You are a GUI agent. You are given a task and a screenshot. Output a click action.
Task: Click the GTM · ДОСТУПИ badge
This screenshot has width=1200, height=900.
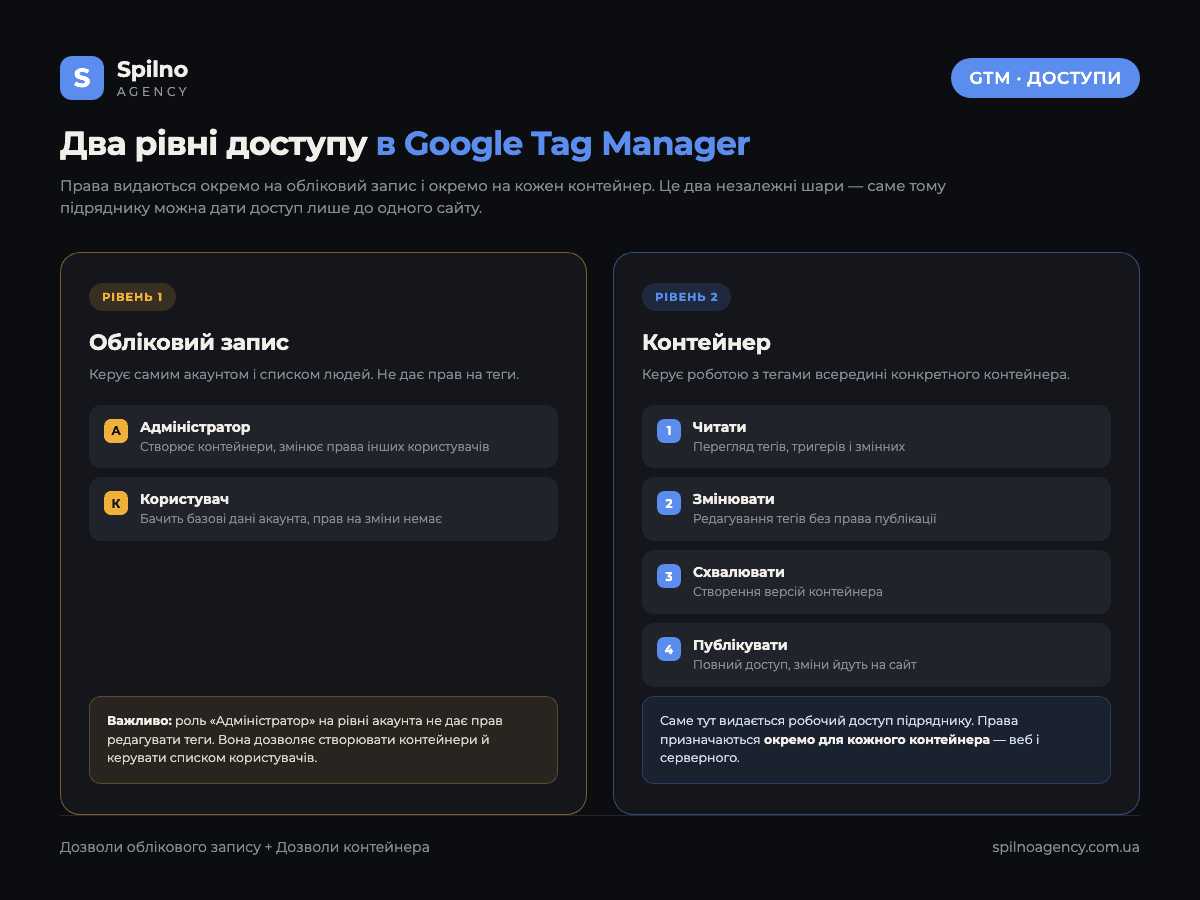pos(1045,78)
